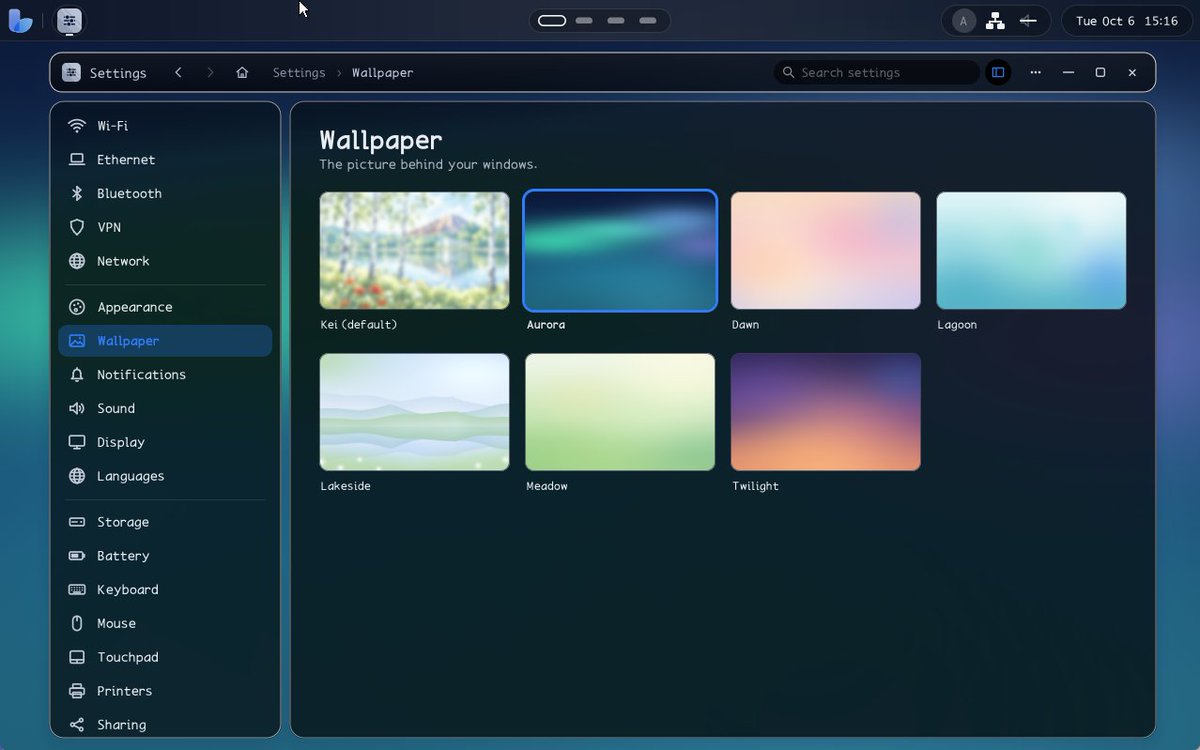Click the Lakeside caption text
This screenshot has width=1200, height=750.
tap(345, 486)
